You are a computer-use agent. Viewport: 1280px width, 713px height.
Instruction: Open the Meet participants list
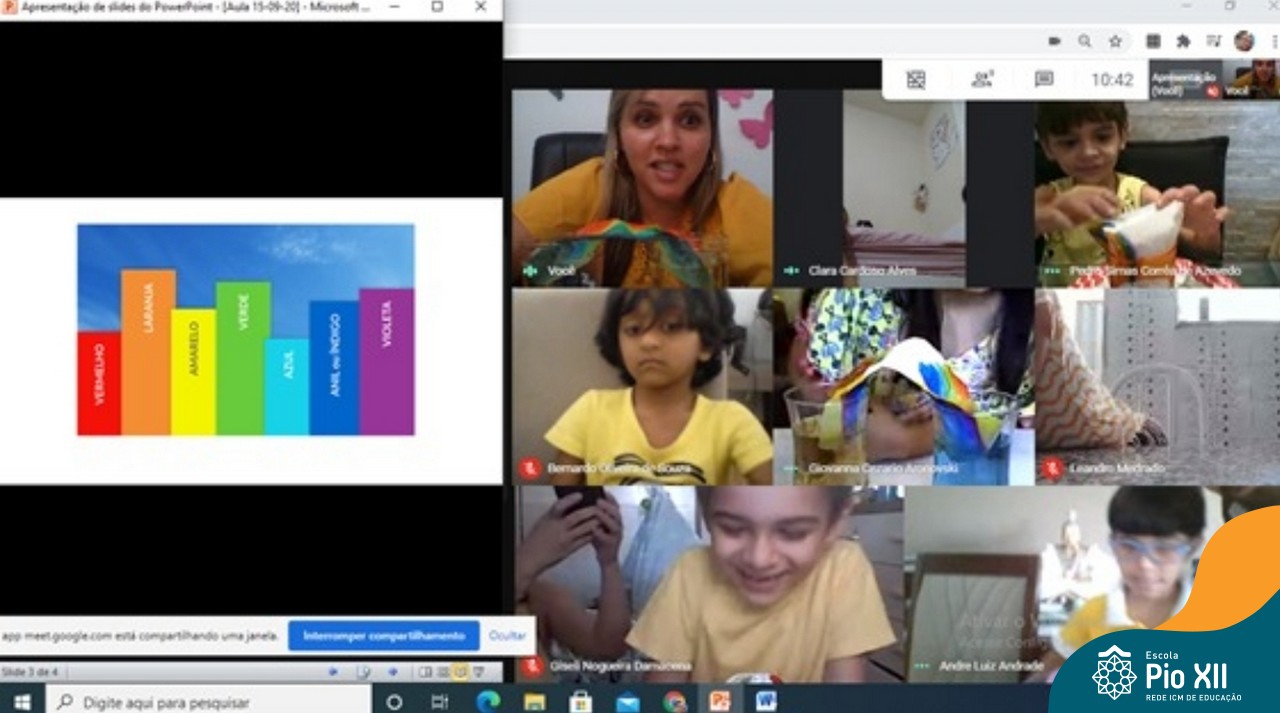(x=981, y=80)
